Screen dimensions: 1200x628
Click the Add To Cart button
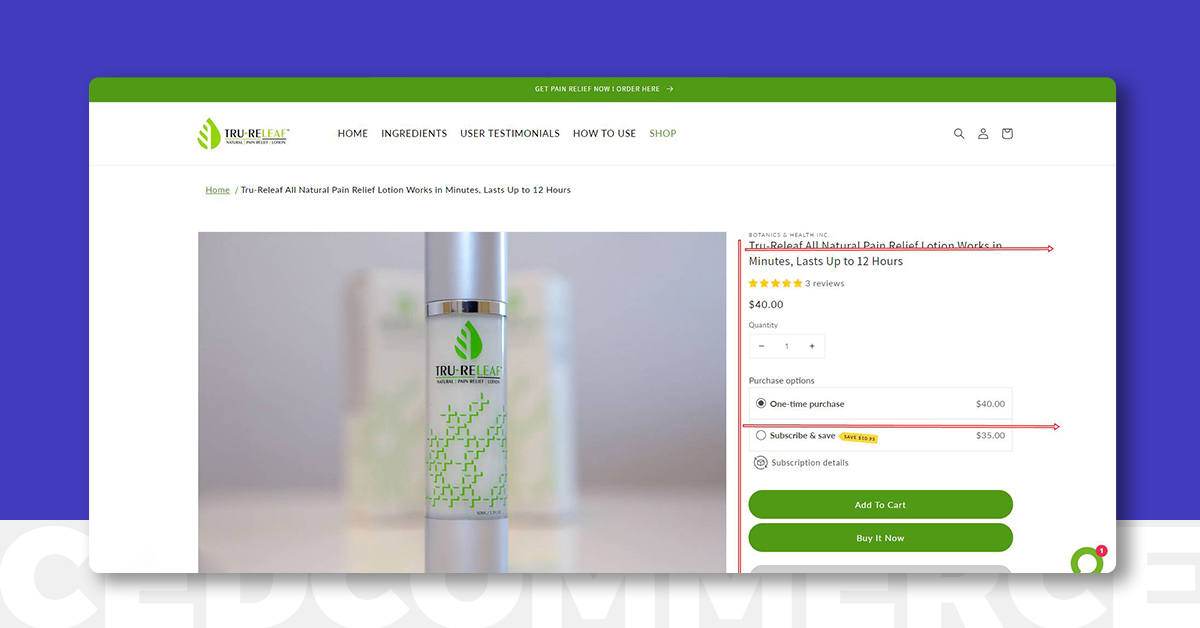(880, 504)
